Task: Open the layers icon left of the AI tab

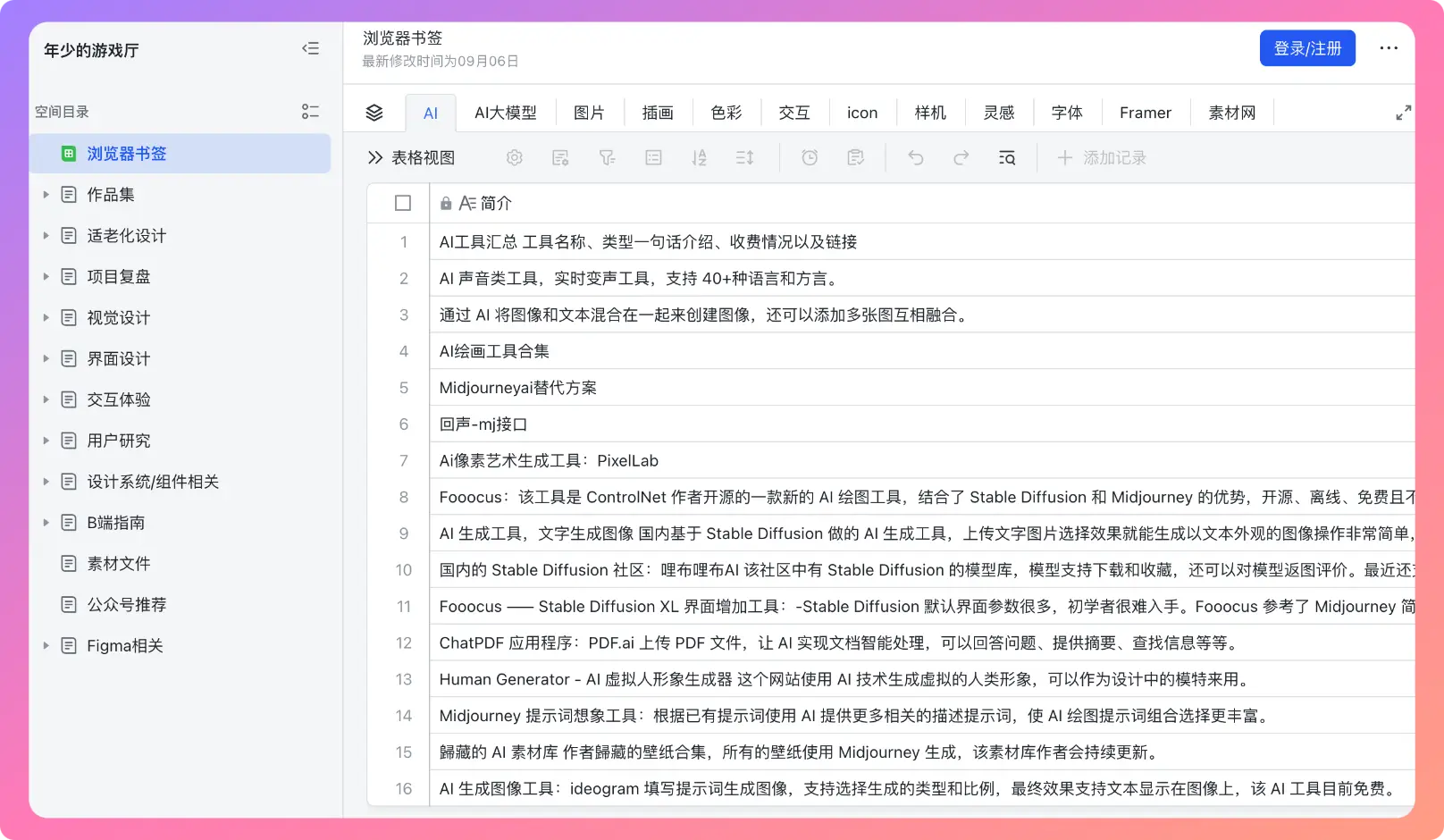Action: pos(374,113)
